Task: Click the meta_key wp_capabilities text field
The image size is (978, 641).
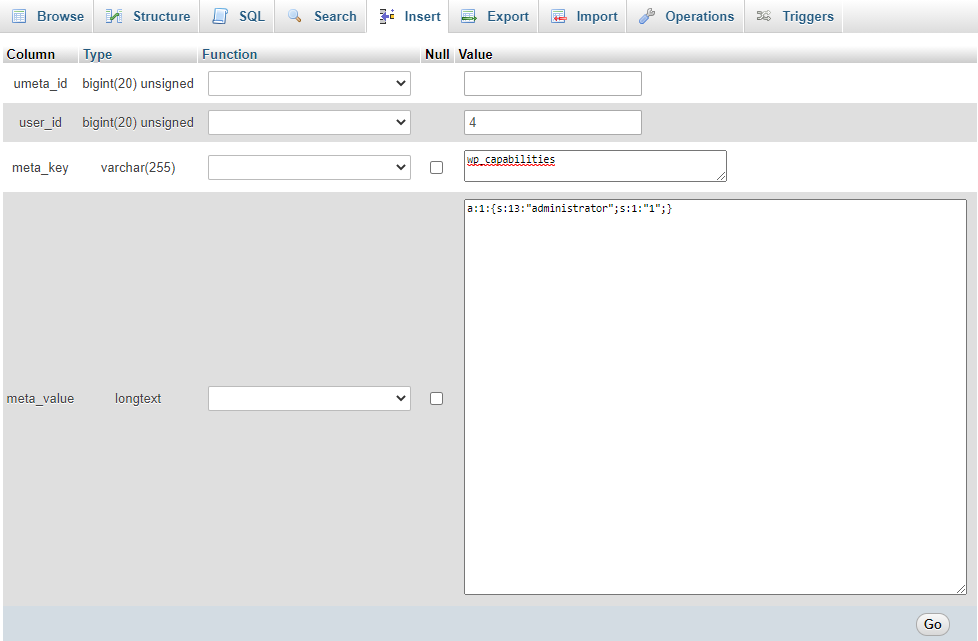Action: click(595, 166)
